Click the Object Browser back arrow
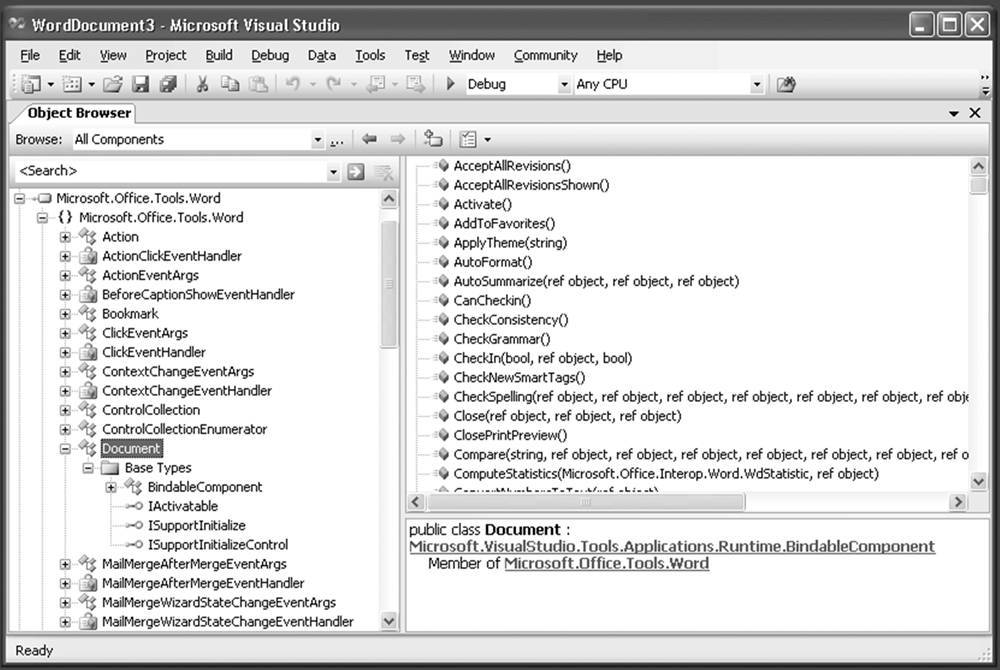Viewport: 1000px width, 670px height. click(x=369, y=139)
